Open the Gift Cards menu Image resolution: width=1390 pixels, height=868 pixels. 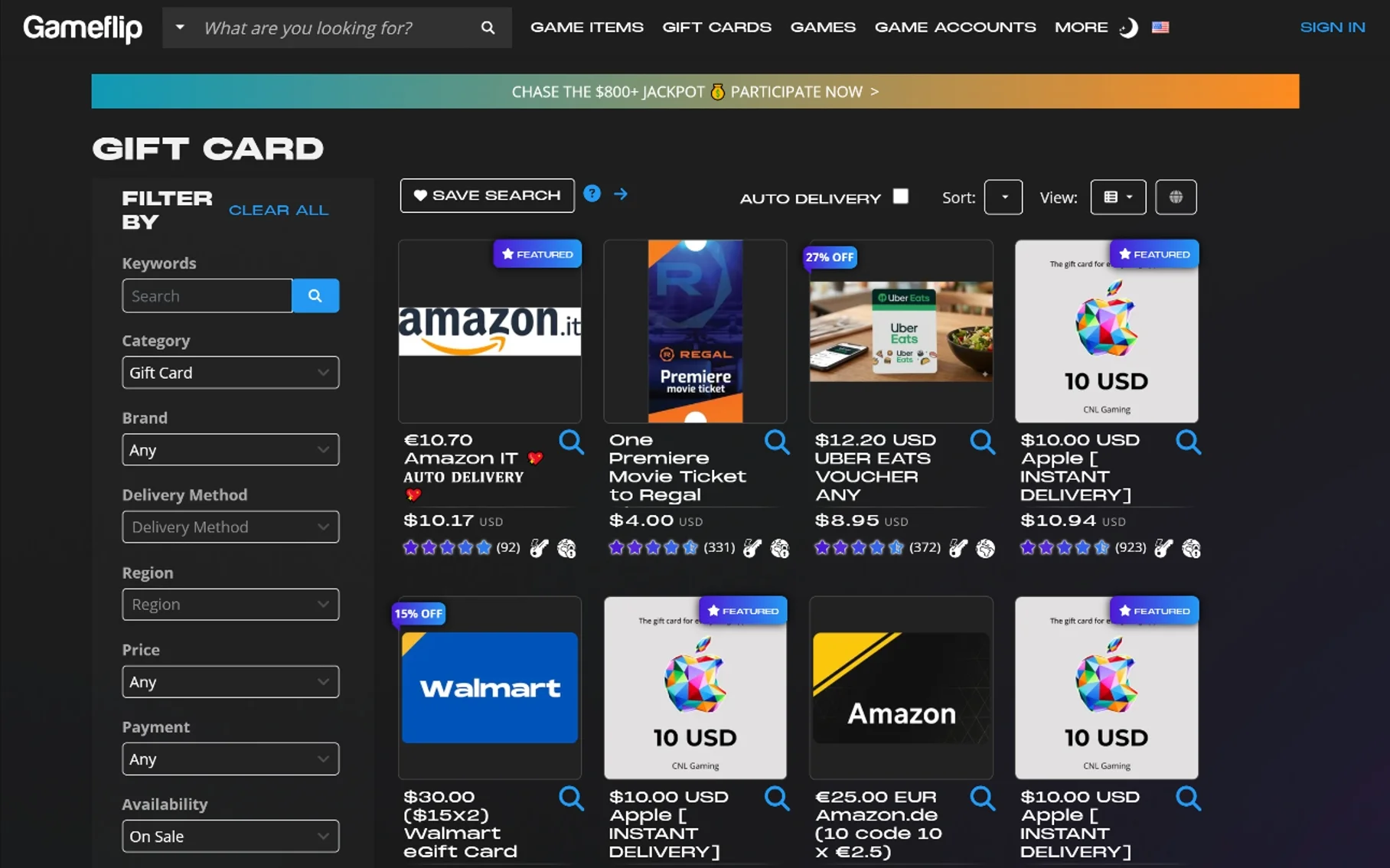click(716, 28)
